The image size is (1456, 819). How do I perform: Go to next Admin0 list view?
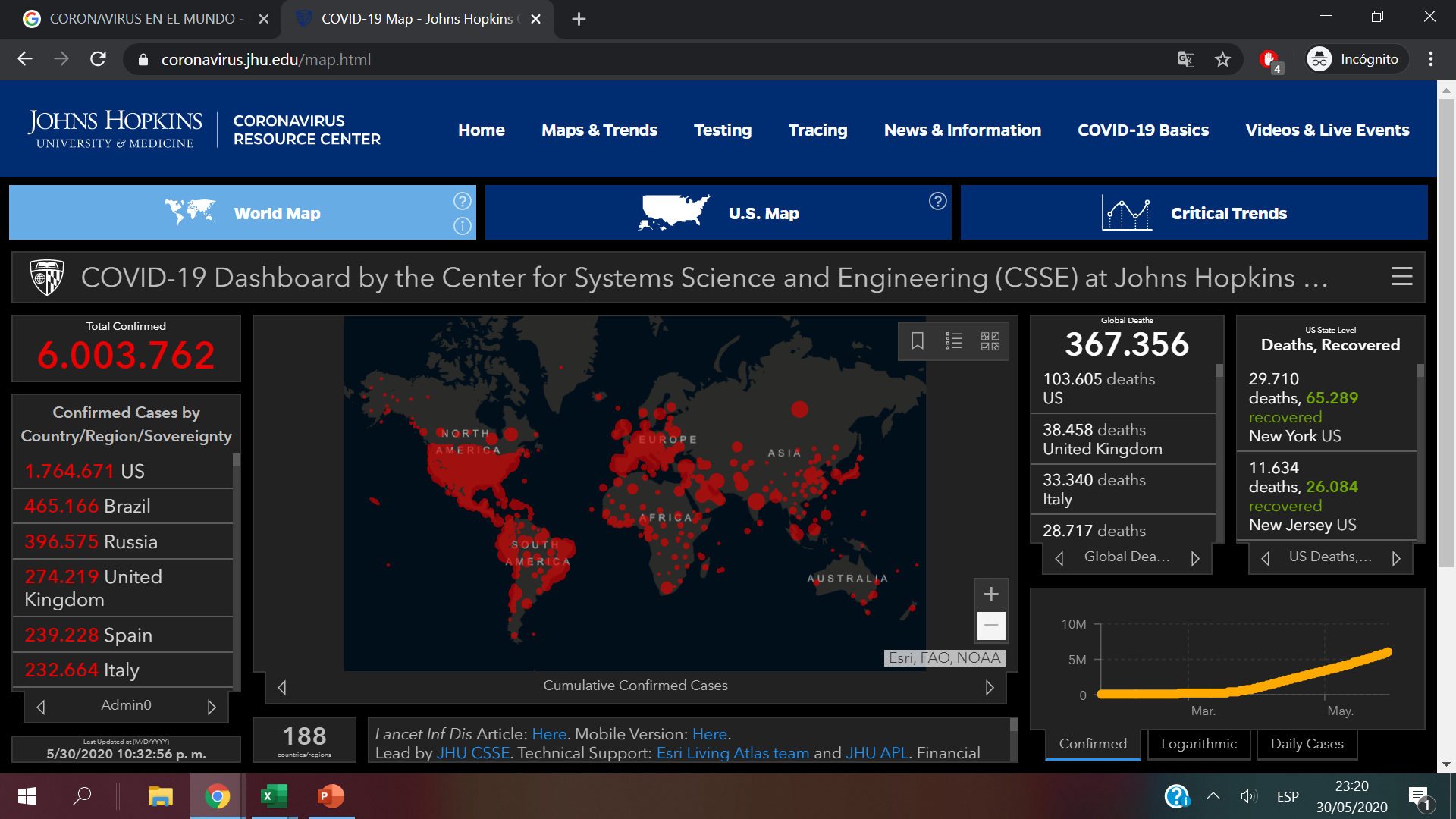coord(212,707)
